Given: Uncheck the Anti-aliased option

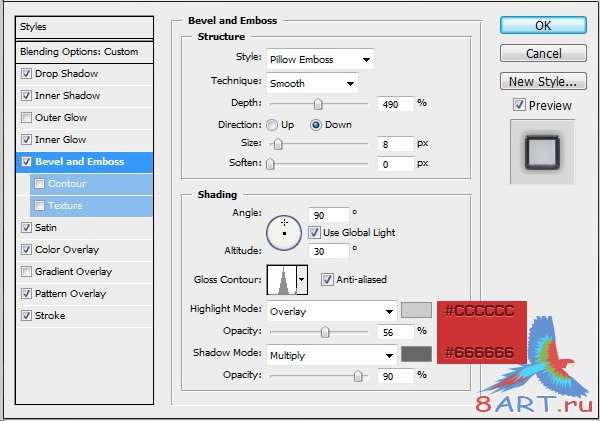Looking at the screenshot, I should point(327,280).
